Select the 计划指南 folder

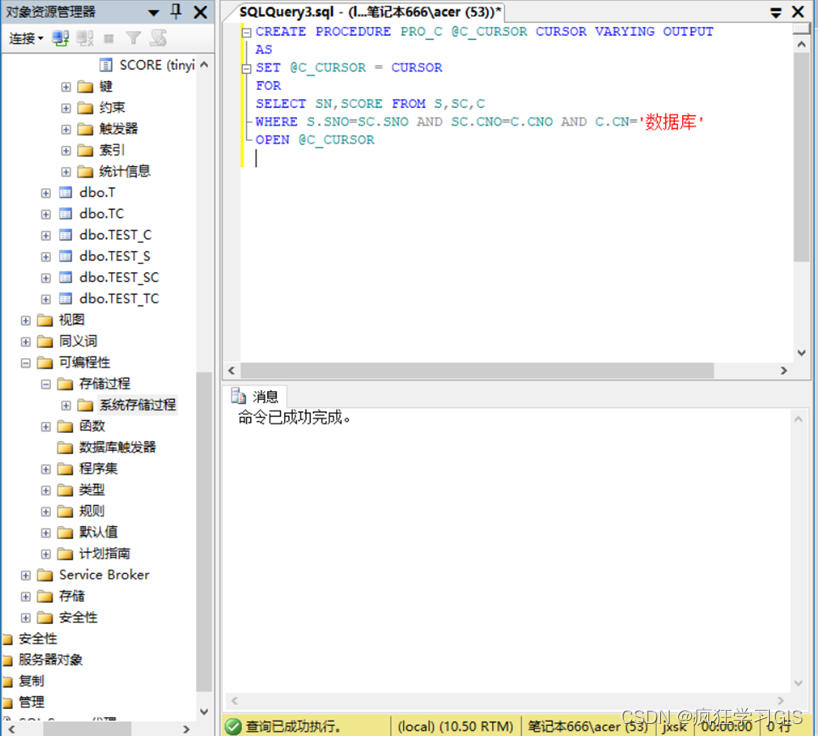pos(104,553)
